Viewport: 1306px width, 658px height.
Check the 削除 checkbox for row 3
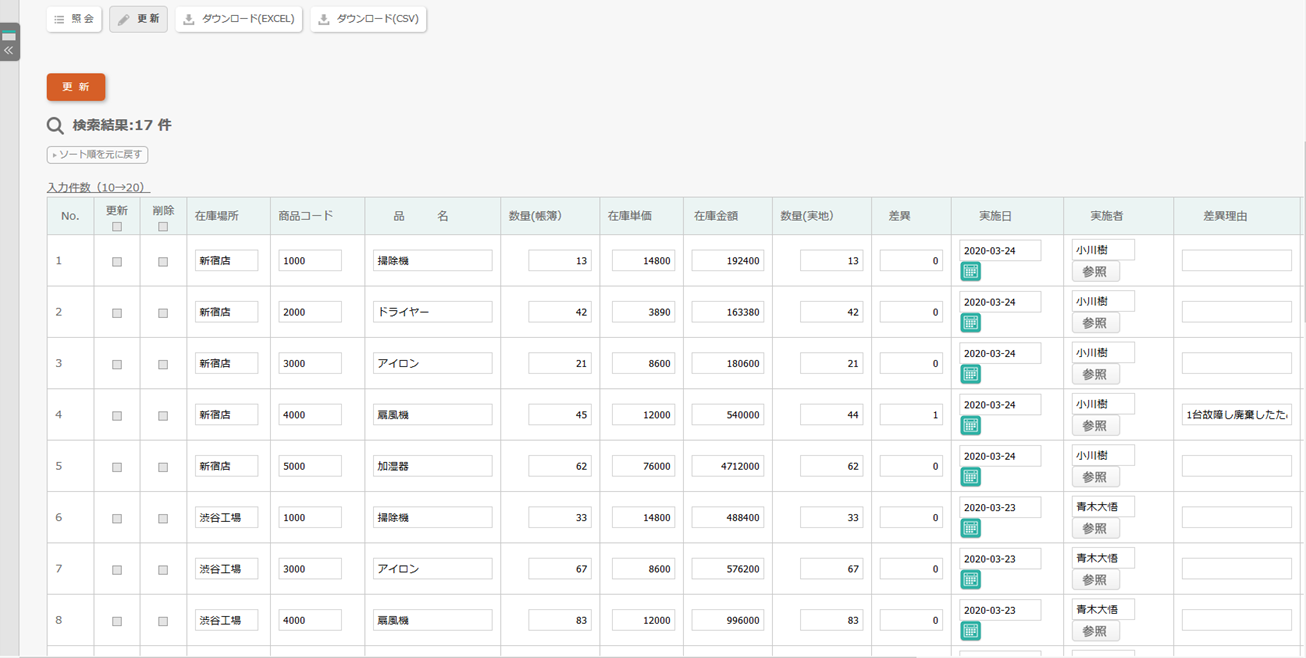[x=163, y=365]
